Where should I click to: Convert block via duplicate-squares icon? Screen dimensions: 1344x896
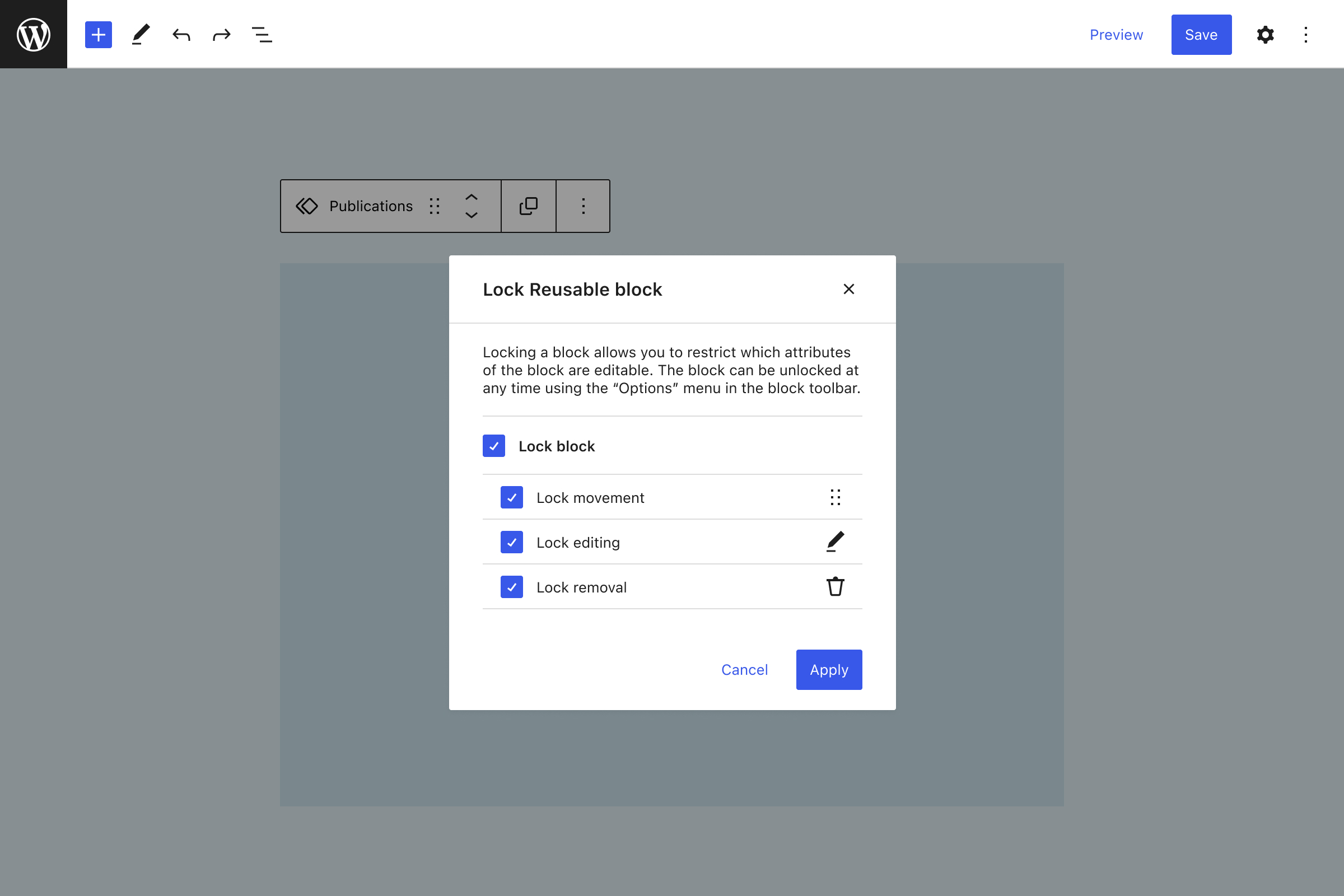pyautogui.click(x=528, y=206)
